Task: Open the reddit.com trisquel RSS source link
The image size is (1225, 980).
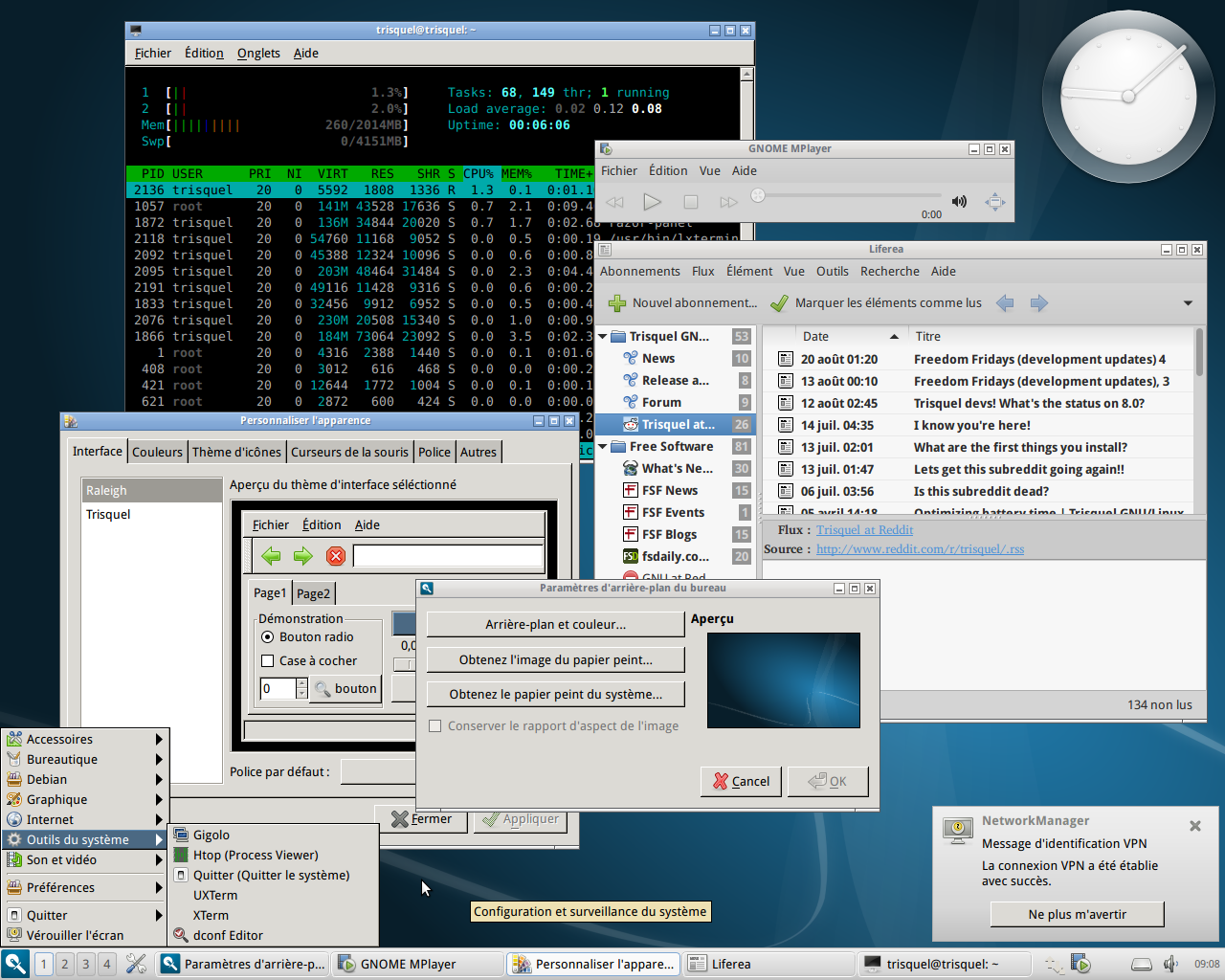Action: [x=920, y=549]
